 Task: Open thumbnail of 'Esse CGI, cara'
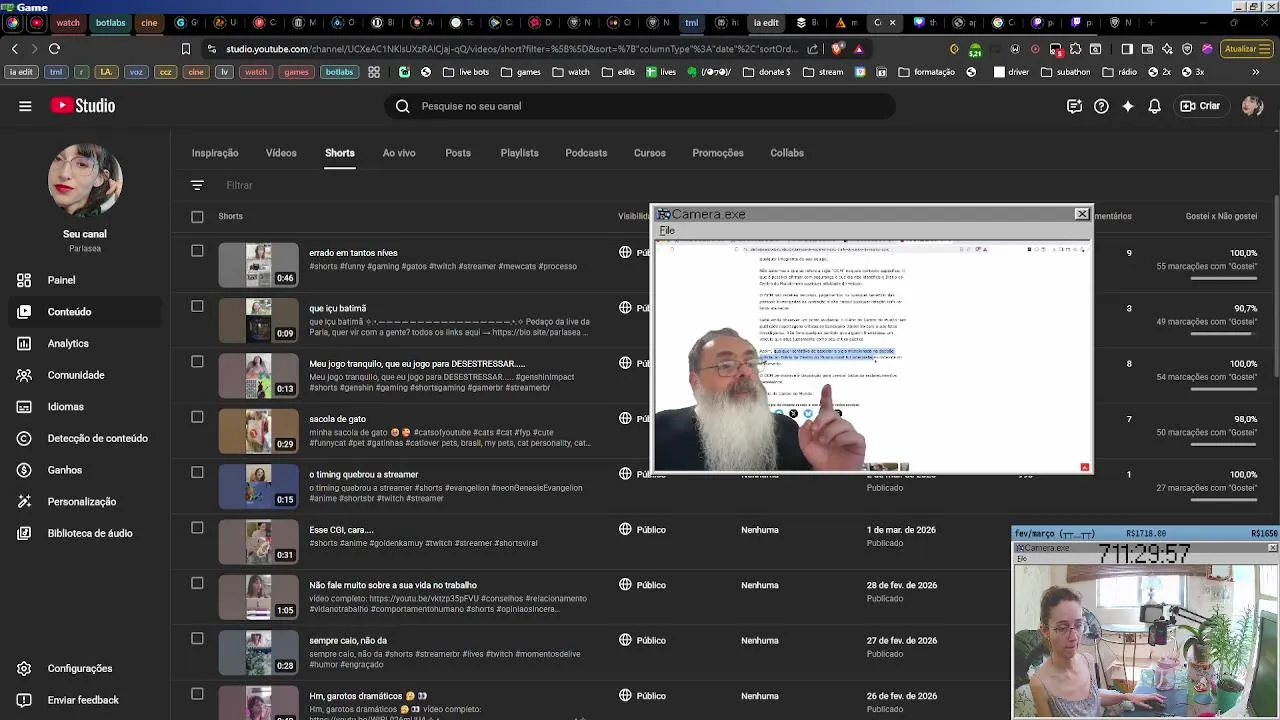point(259,542)
